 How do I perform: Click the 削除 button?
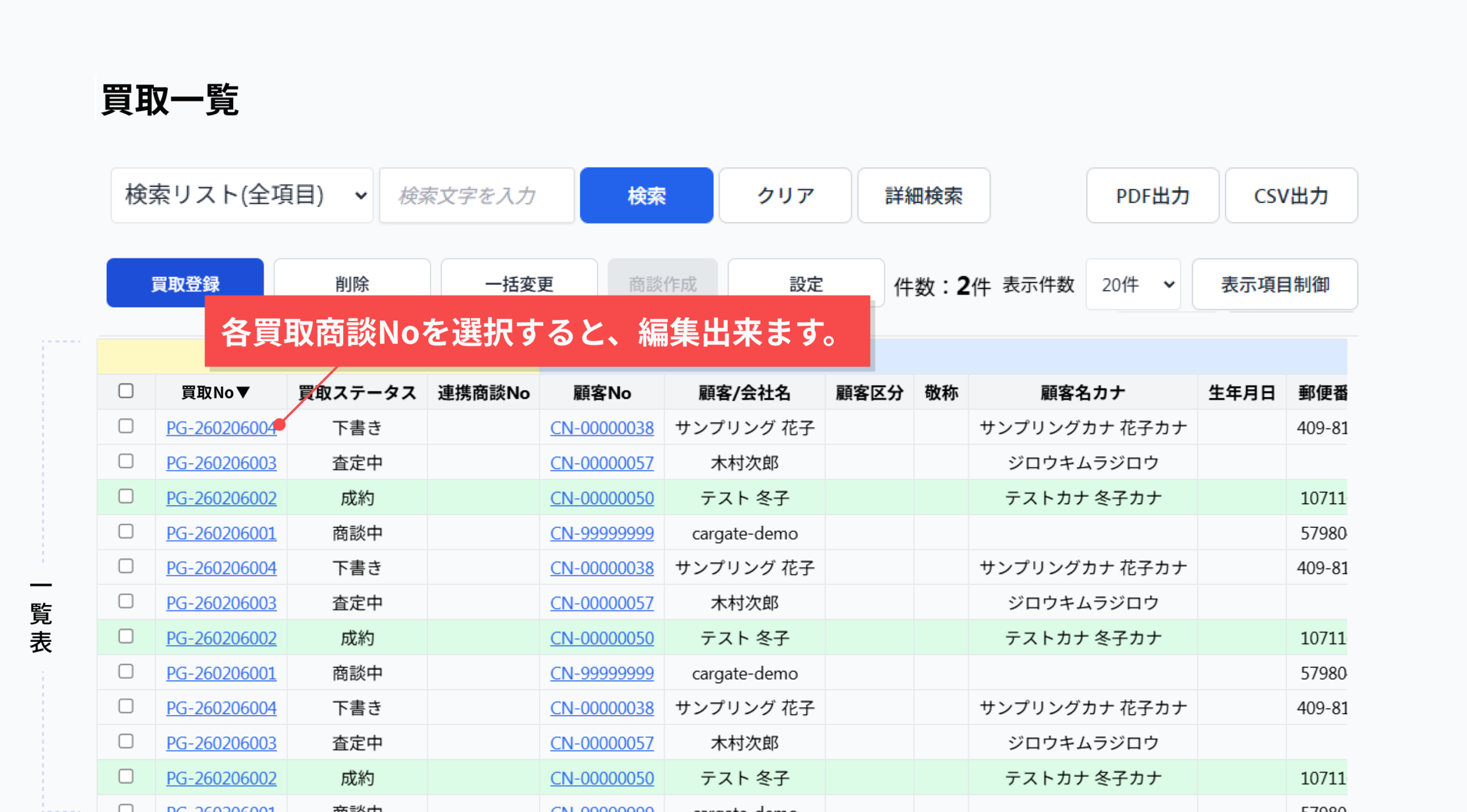352,283
